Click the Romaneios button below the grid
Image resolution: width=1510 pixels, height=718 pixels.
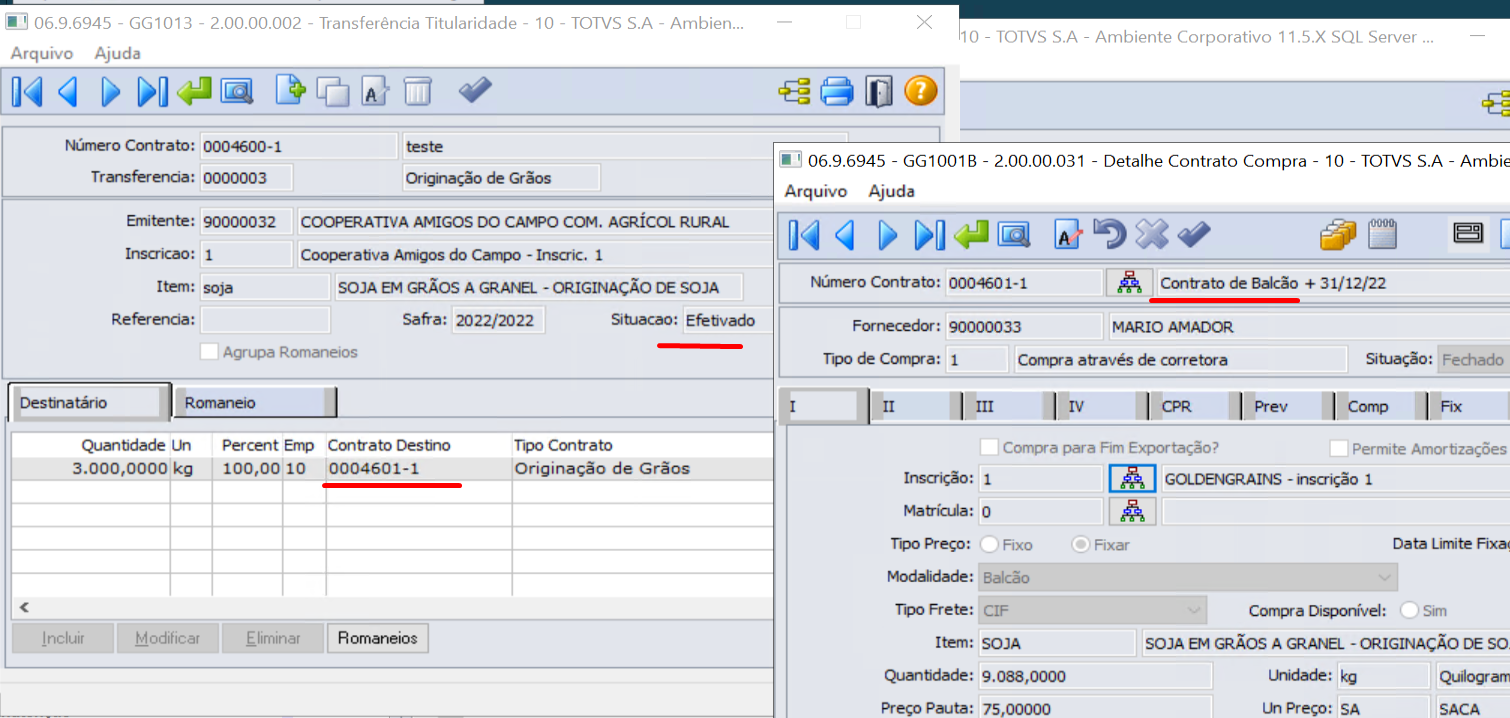(x=378, y=638)
